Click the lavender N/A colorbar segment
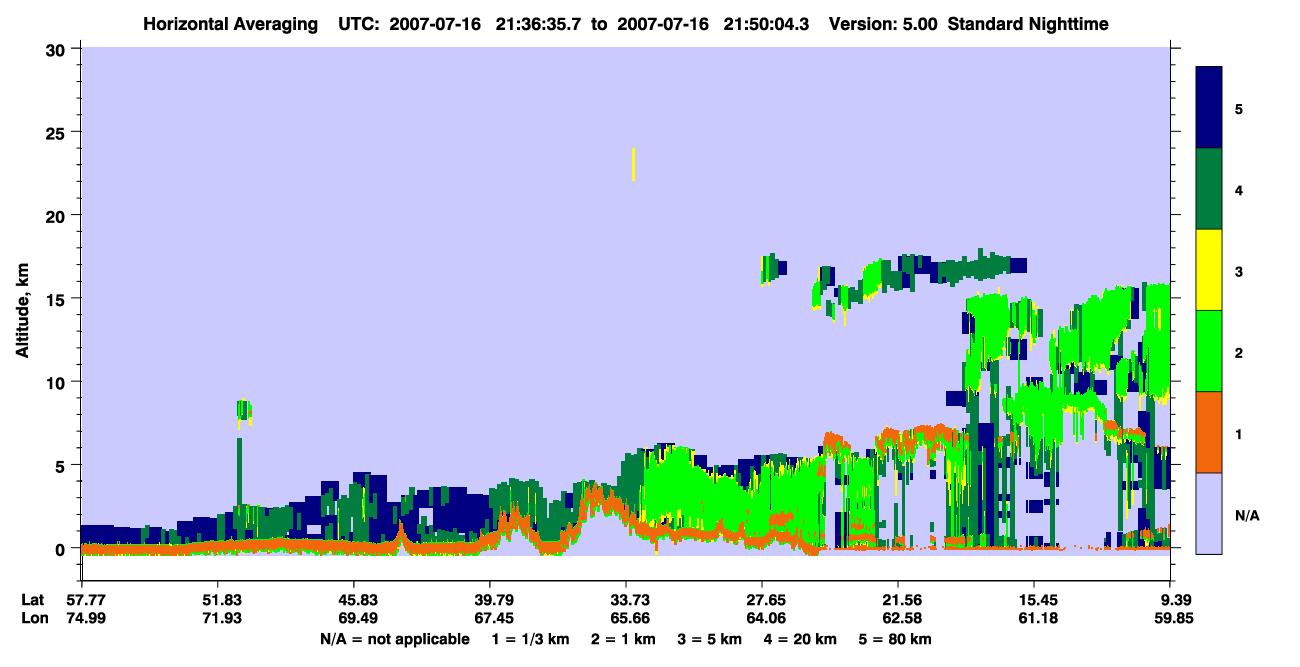Viewport: 1300px width, 667px height. point(1209,513)
